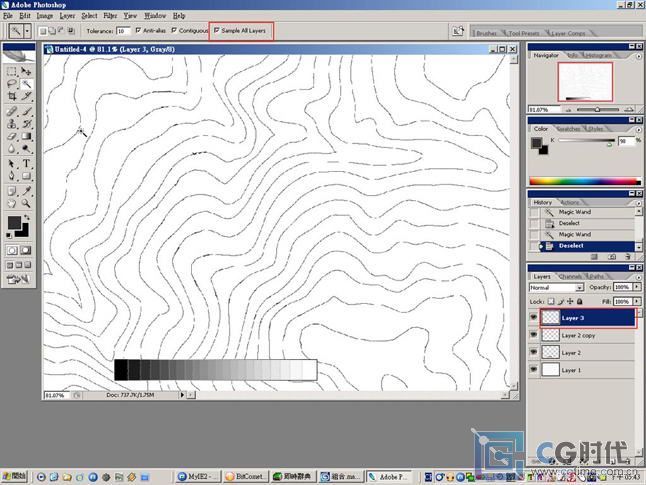
Task: Open the Navigator panel flyout menu
Action: point(639,56)
